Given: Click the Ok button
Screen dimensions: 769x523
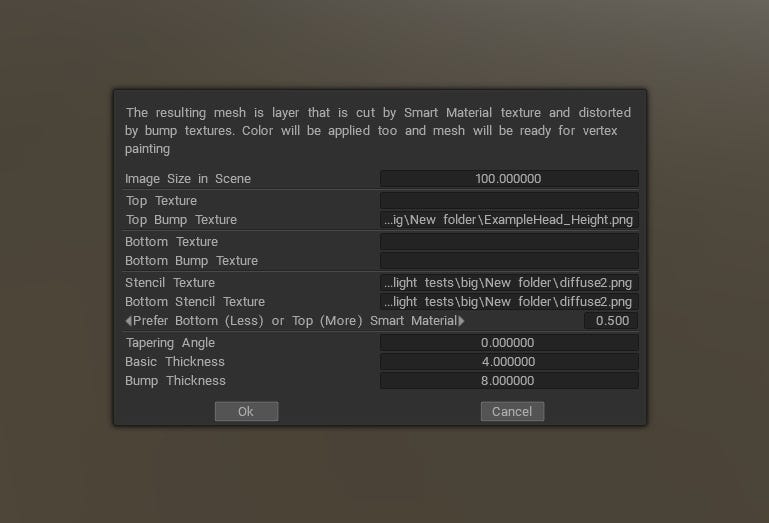Looking at the screenshot, I should pyautogui.click(x=246, y=411).
